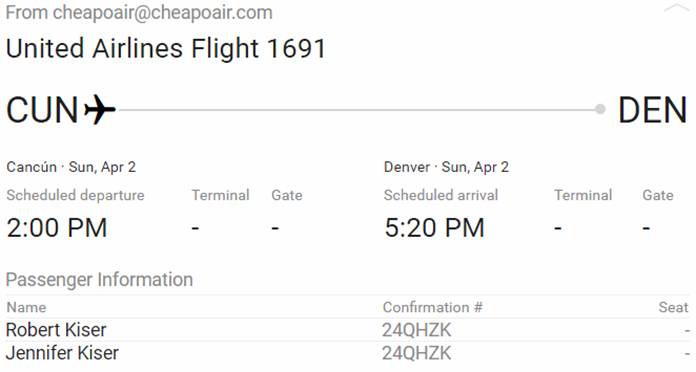Select Jennifer Kiser's confirmation number 24QHZK
The height and width of the screenshot is (372, 696).
click(416, 353)
